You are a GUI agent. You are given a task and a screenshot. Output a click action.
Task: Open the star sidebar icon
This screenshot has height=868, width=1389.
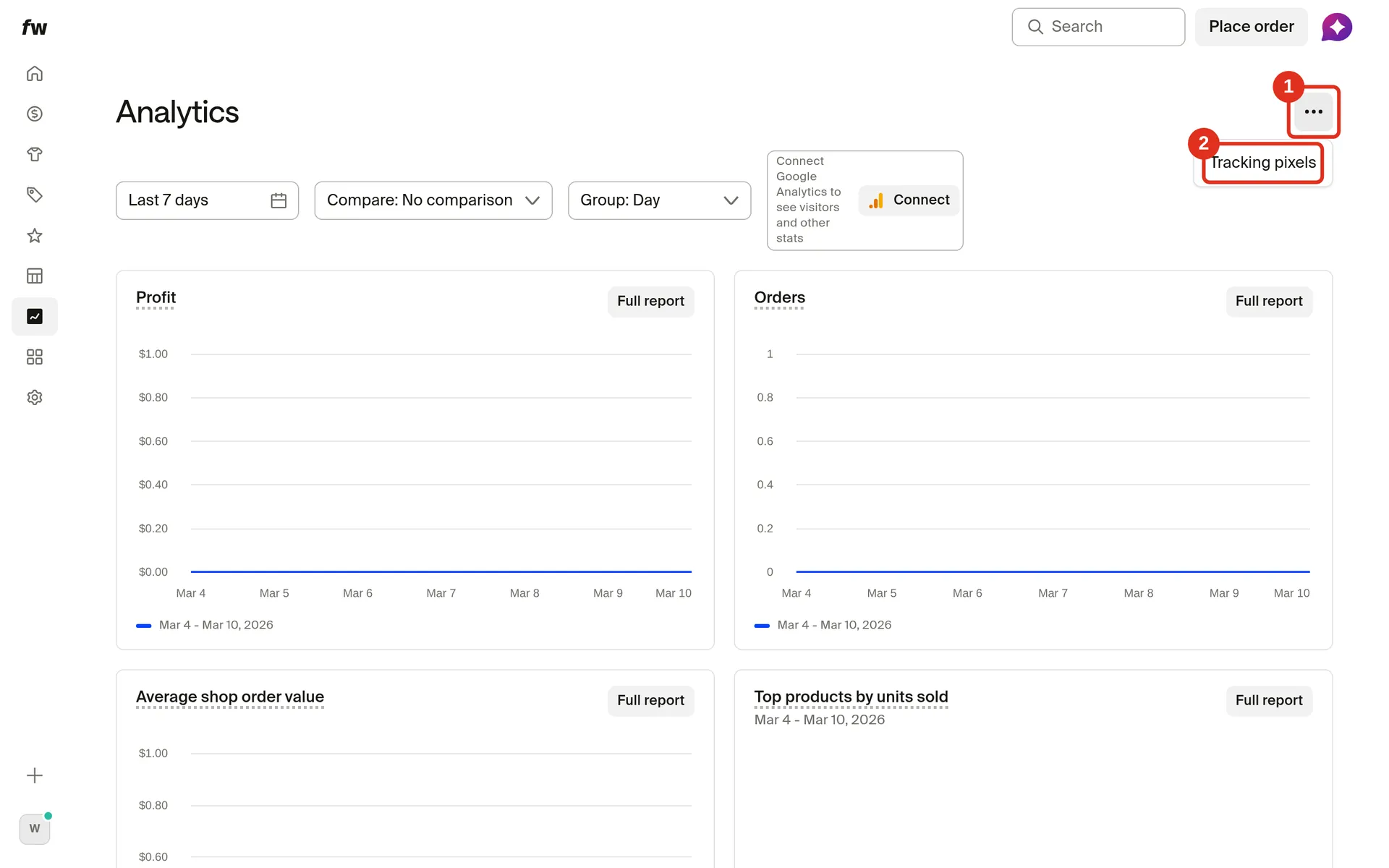click(35, 235)
